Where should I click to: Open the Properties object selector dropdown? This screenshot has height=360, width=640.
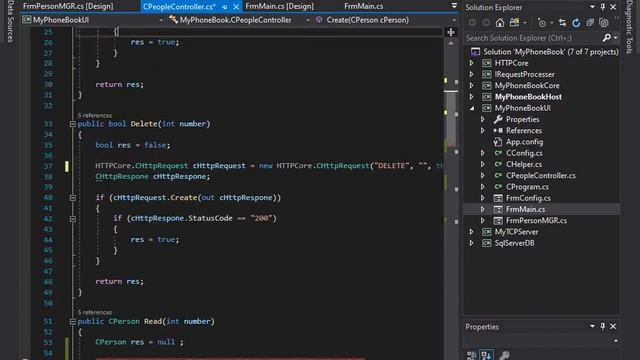tap(616, 341)
